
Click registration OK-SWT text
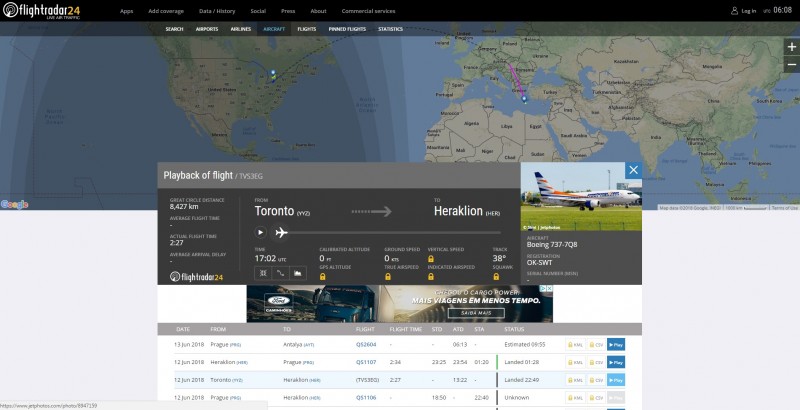coord(539,262)
